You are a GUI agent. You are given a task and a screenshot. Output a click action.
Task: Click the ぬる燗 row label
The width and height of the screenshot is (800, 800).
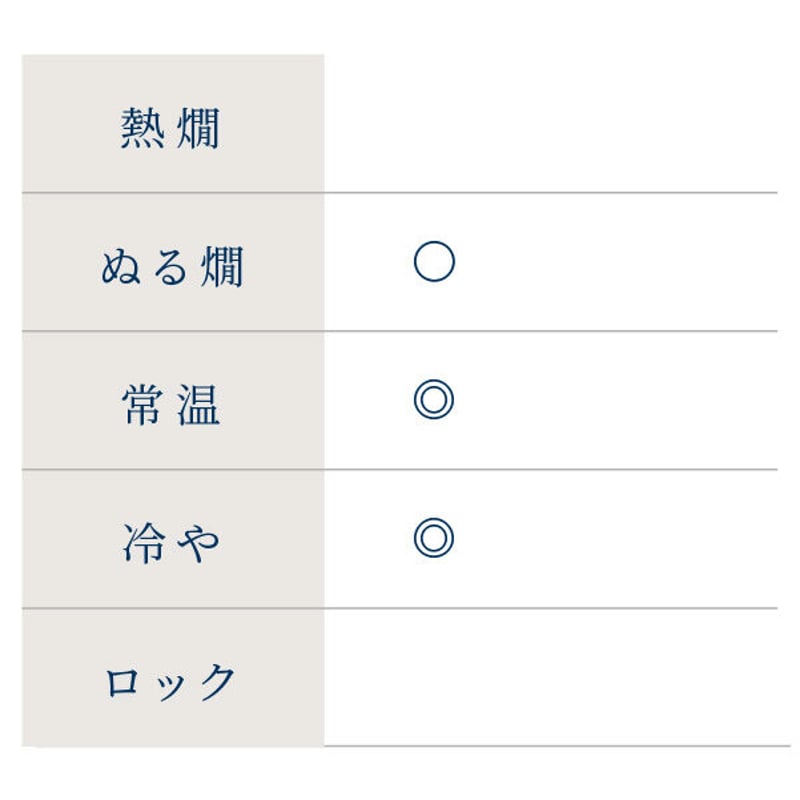(x=172, y=267)
